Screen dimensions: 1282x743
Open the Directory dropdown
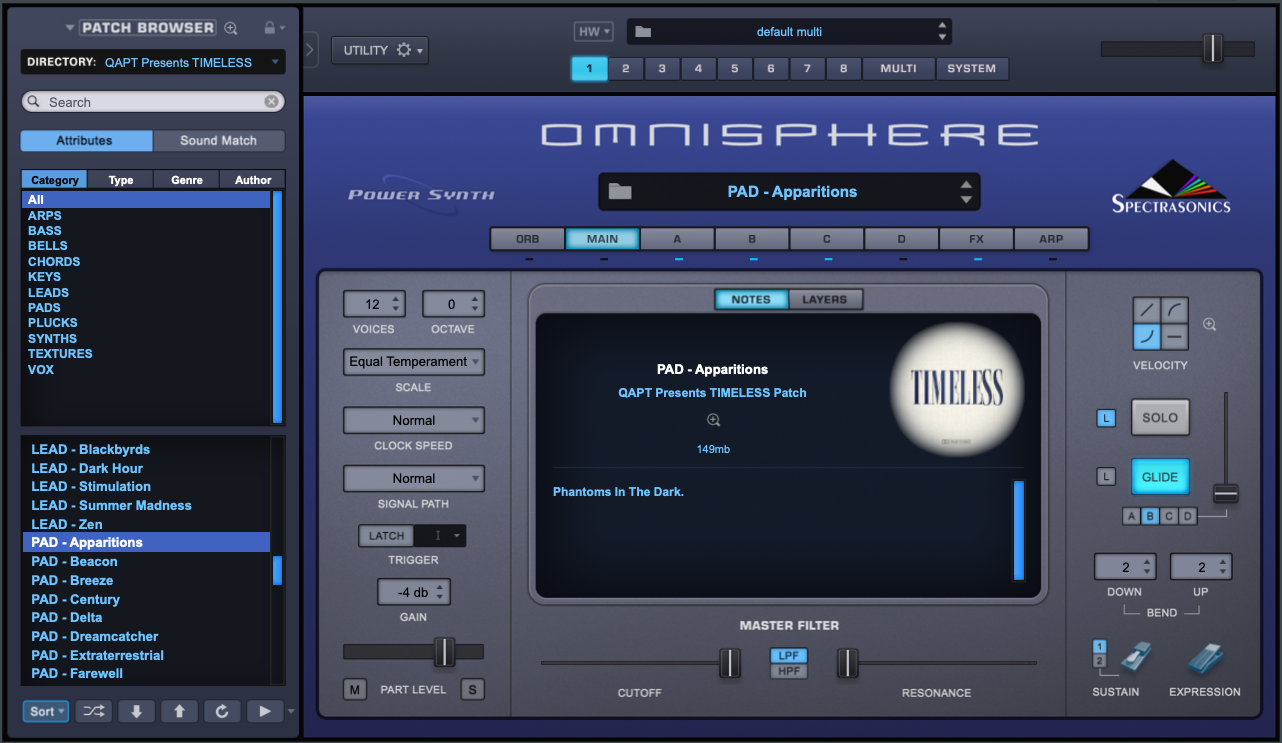coord(153,62)
